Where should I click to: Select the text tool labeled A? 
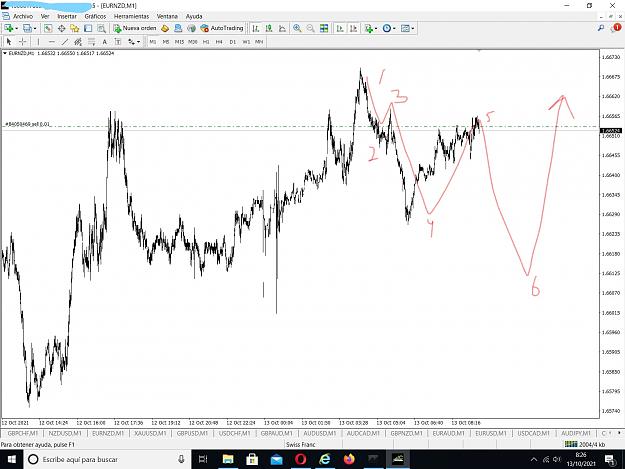tap(104, 41)
